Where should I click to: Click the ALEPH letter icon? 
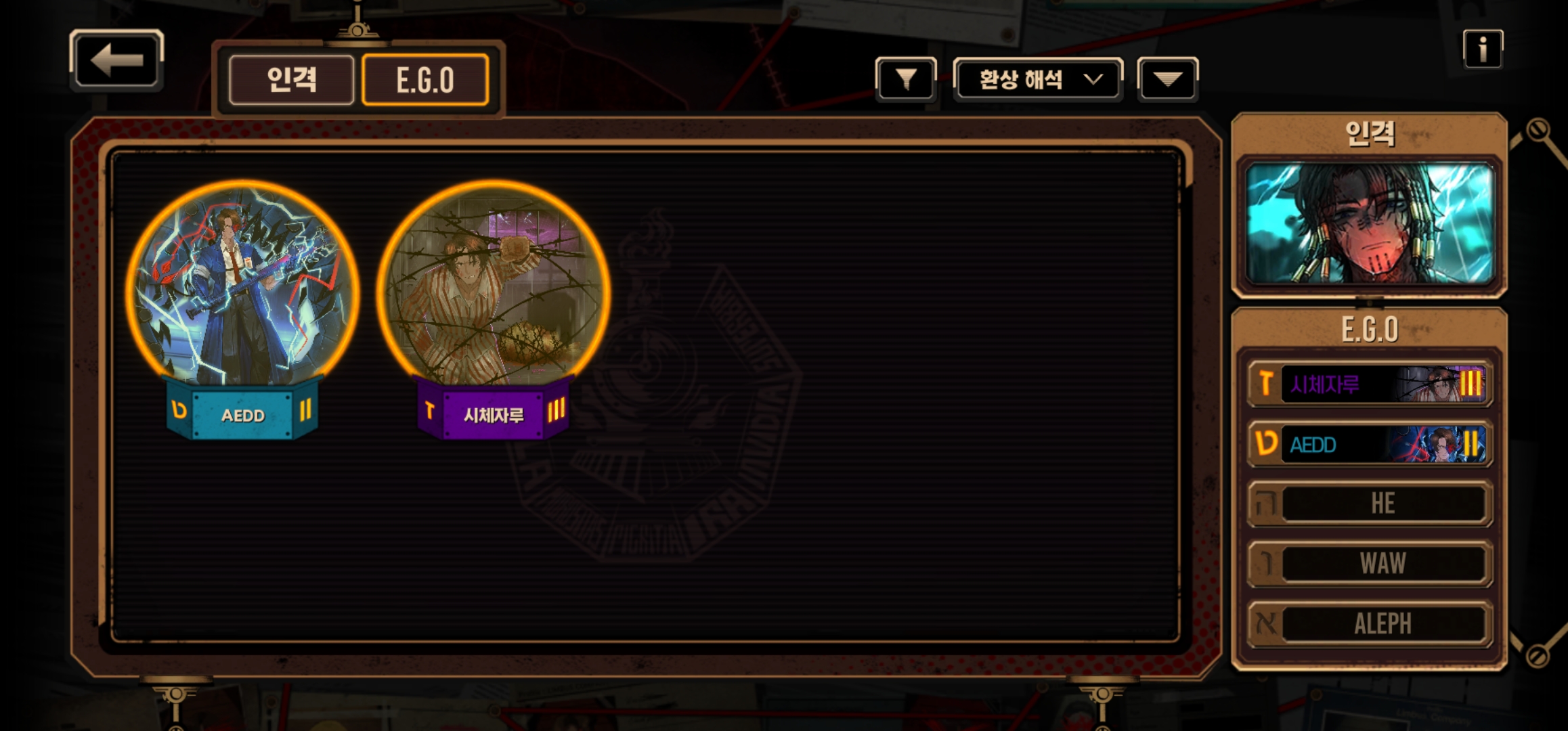(x=1265, y=623)
